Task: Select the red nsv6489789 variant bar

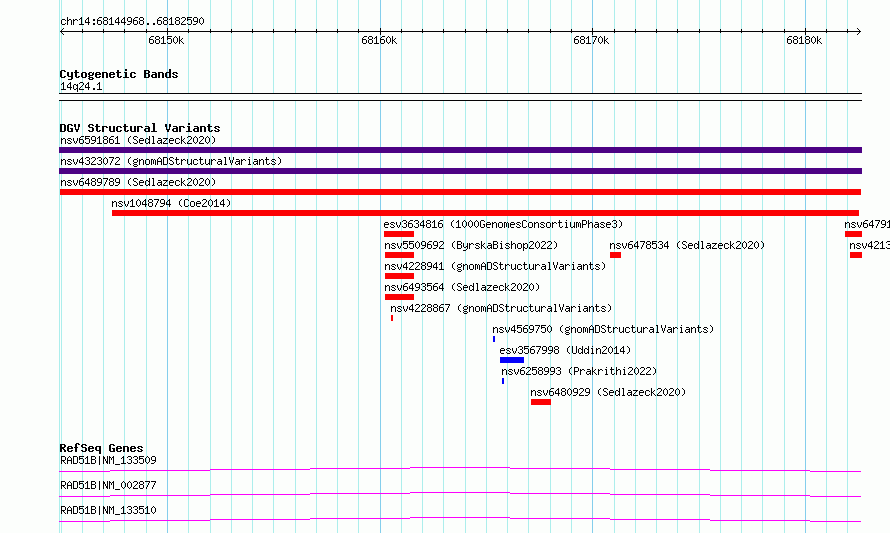Action: pos(460,192)
